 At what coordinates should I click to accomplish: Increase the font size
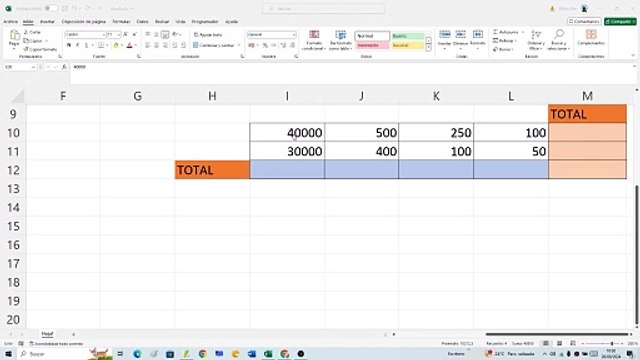[126, 35]
